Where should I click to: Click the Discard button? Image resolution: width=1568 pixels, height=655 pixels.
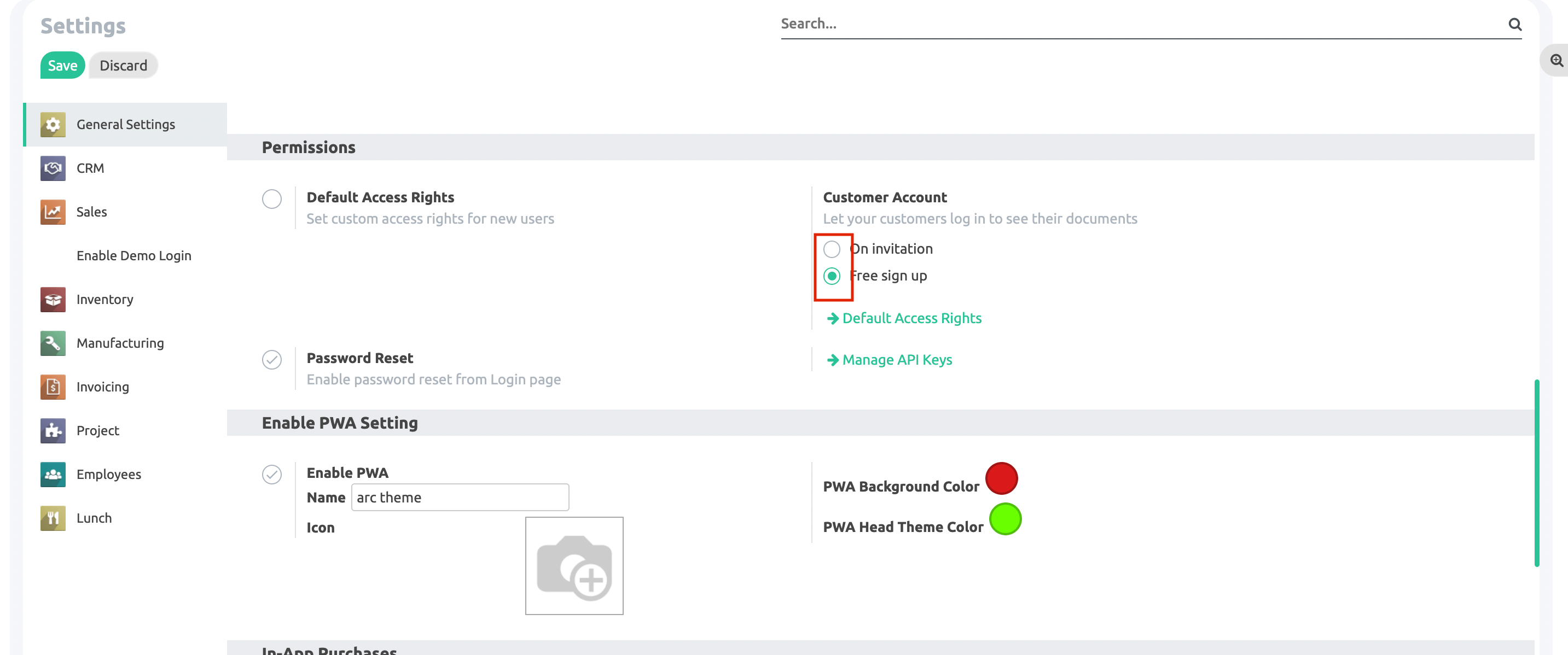pyautogui.click(x=123, y=66)
